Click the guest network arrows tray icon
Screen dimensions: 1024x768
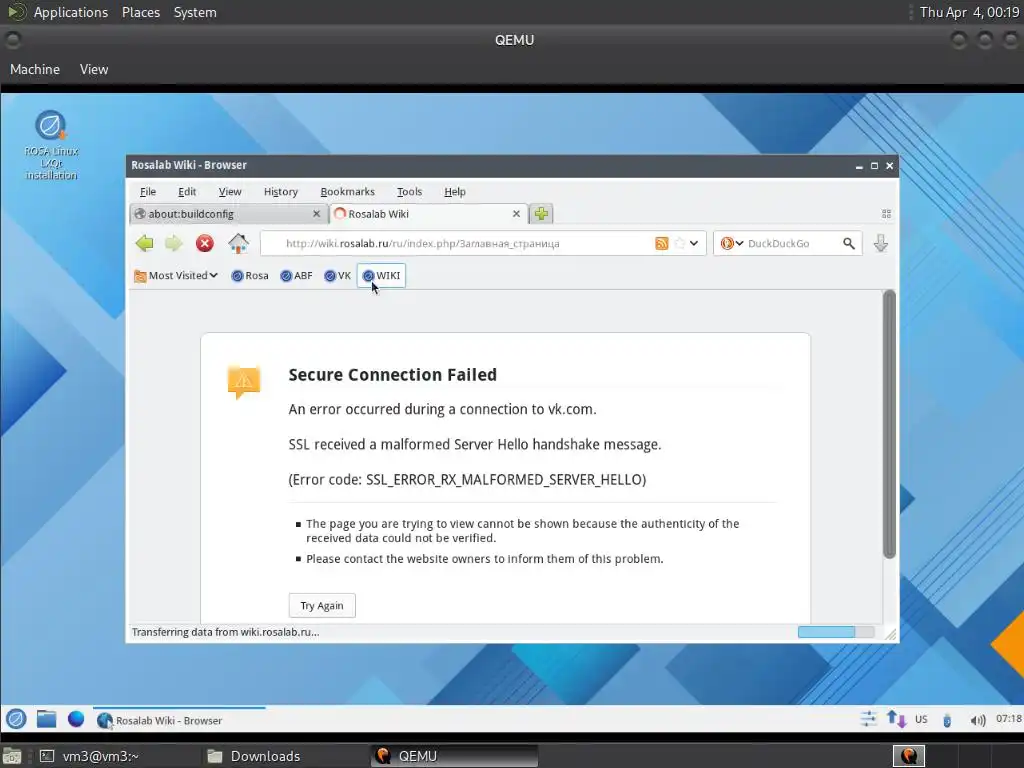pyautogui.click(x=896, y=719)
